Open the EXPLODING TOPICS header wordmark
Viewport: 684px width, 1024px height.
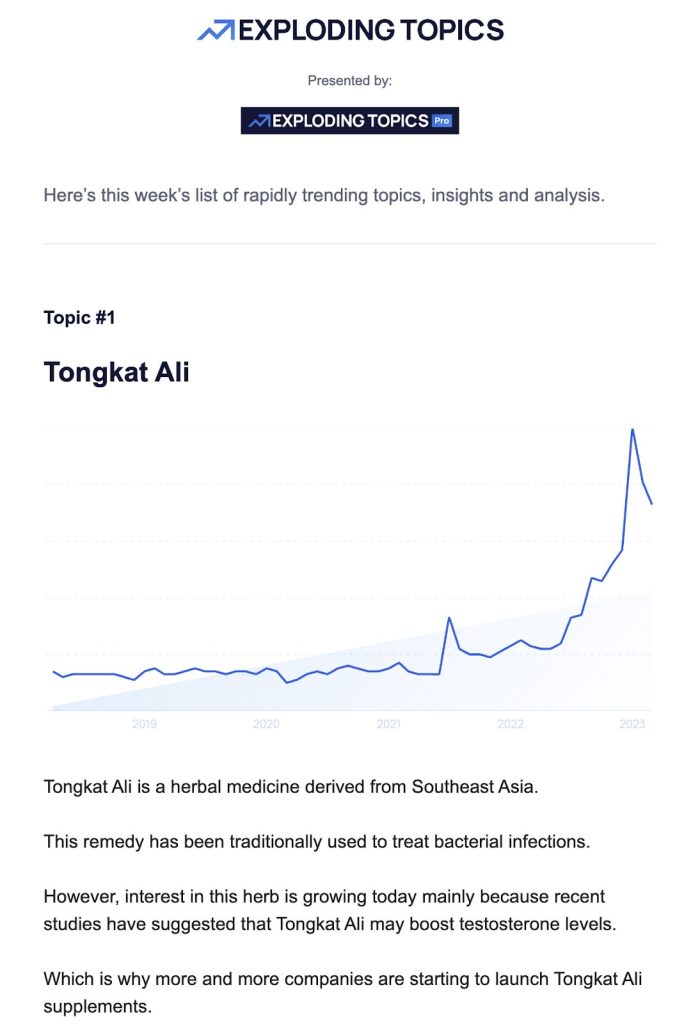pos(371,31)
